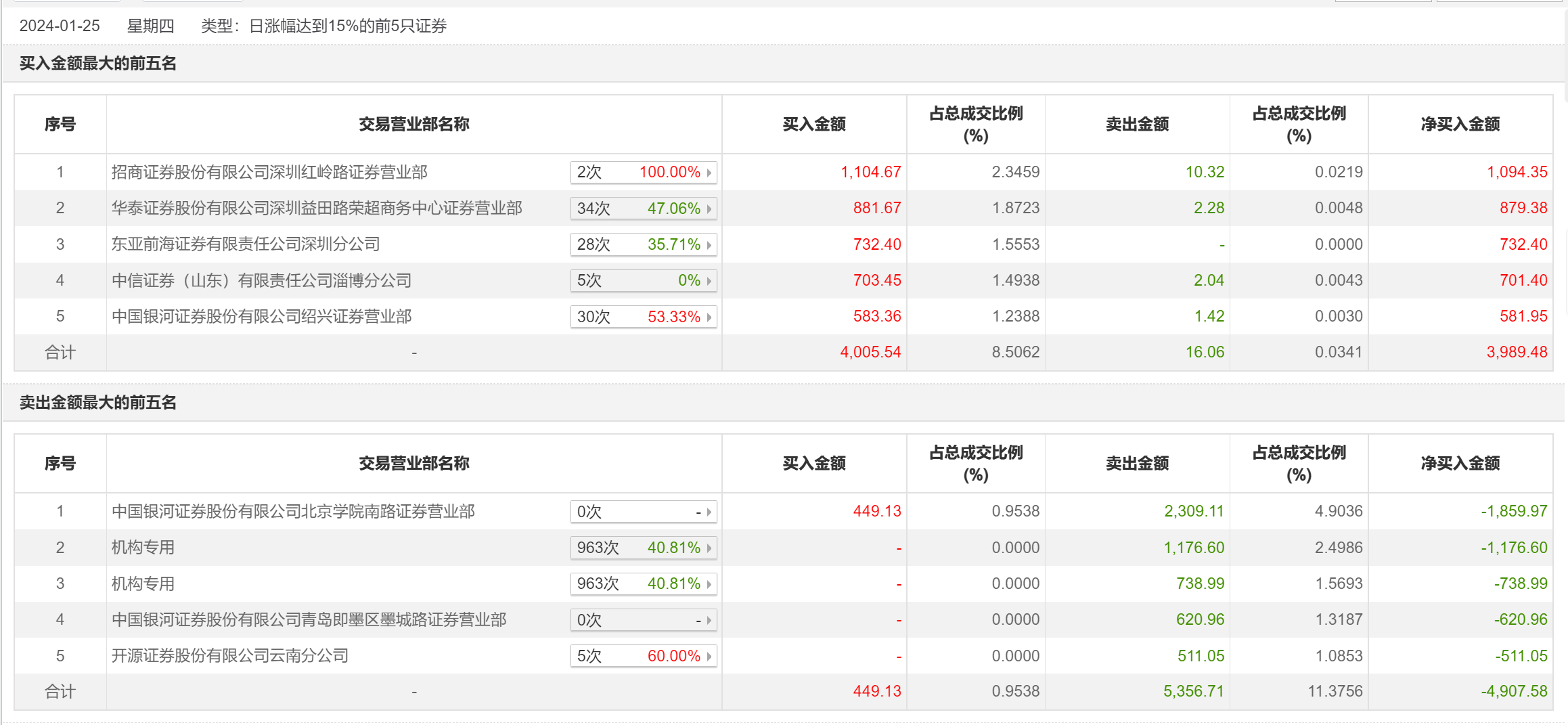Click 东亚前海证券深圳分公司 branch name
This screenshot has height=725, width=1568.
pos(246,244)
